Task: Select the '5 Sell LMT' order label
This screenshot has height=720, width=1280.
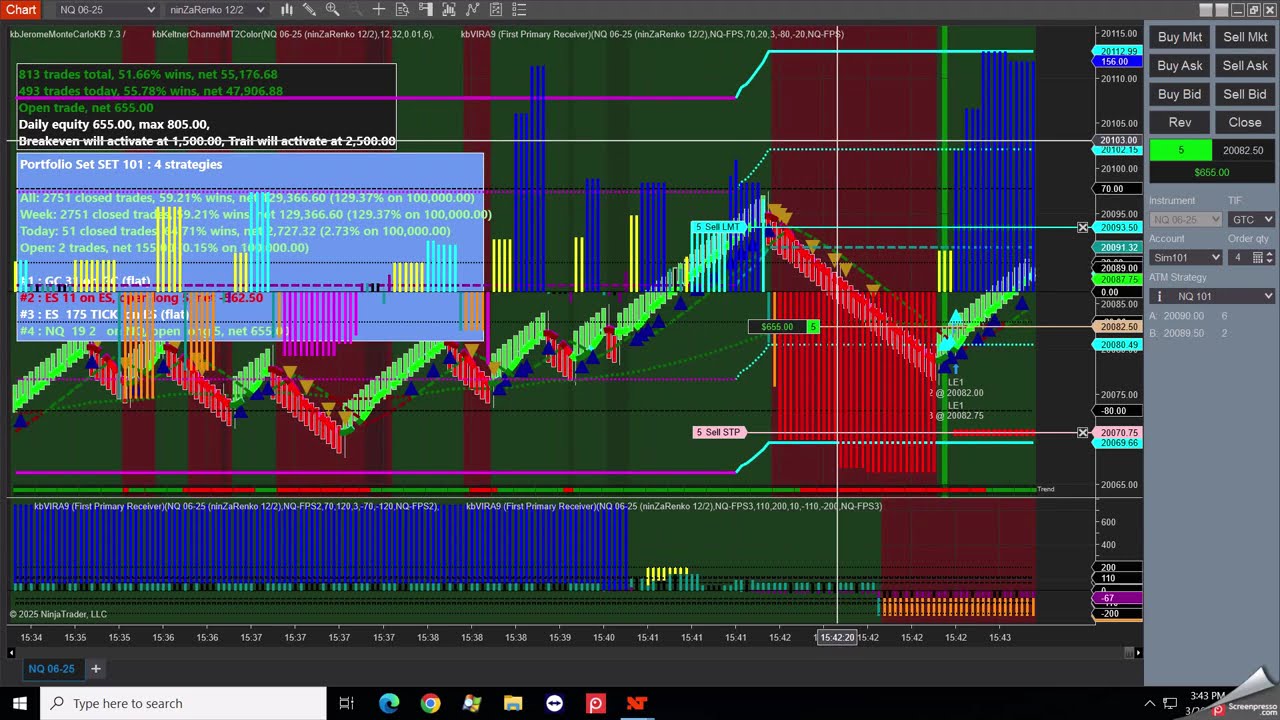Action: (x=719, y=228)
